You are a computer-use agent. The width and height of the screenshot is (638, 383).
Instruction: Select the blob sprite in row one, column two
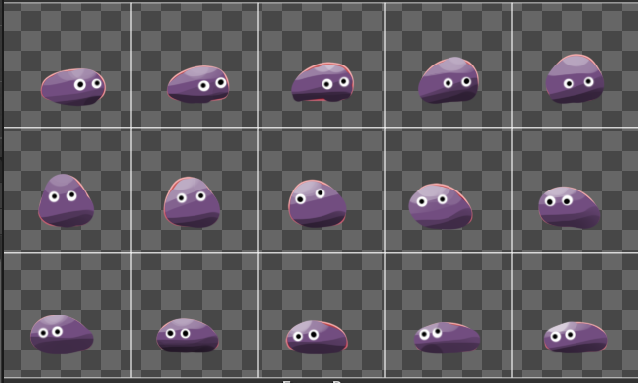point(198,84)
